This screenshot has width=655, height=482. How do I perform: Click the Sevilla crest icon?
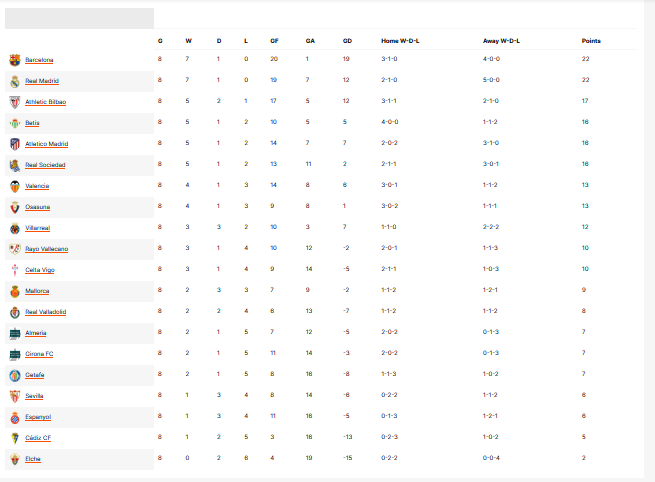[x=15, y=396]
